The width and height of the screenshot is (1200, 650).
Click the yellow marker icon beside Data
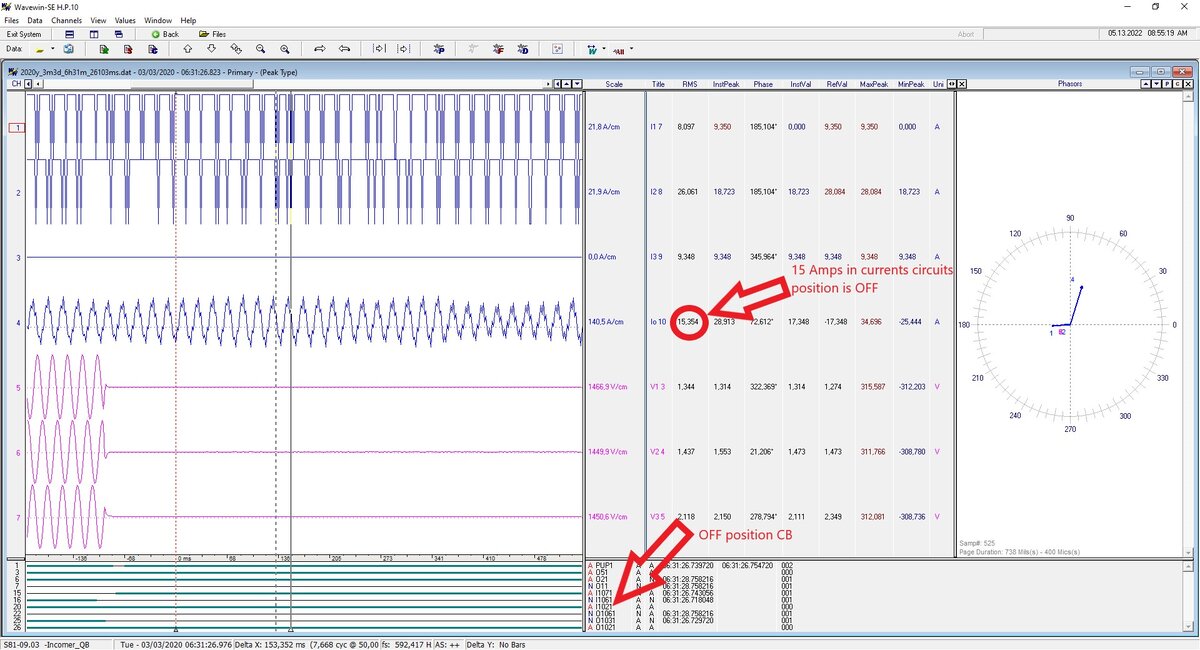40,48
